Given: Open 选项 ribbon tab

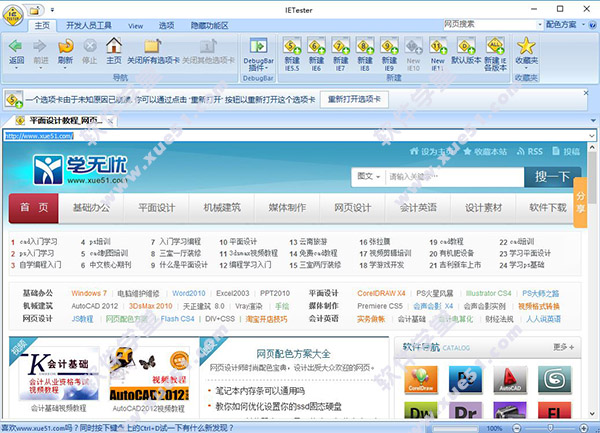Looking at the screenshot, I should (166, 26).
